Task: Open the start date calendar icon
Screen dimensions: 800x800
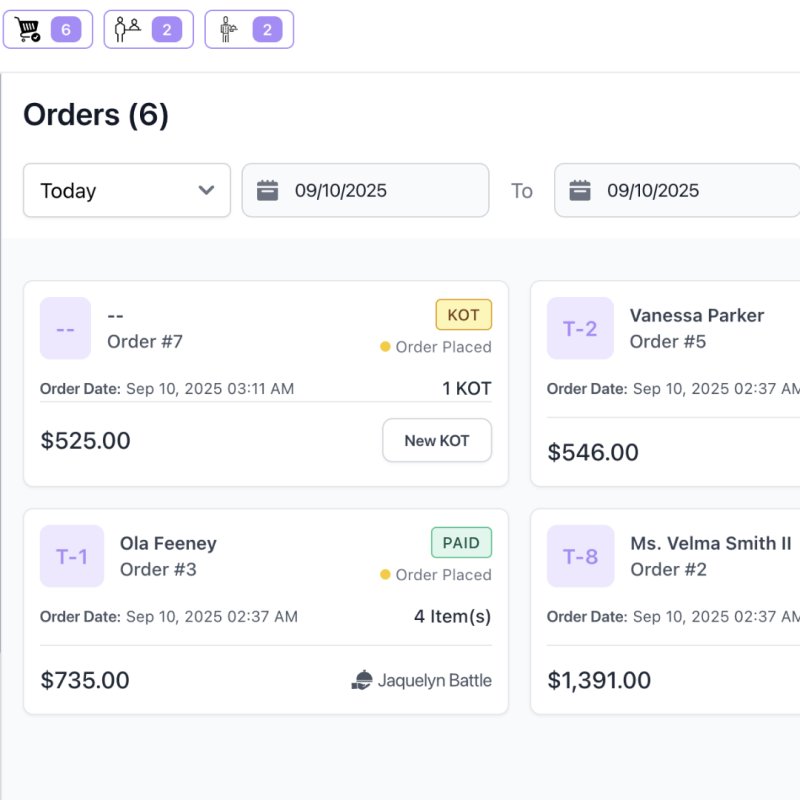Action: (265, 190)
